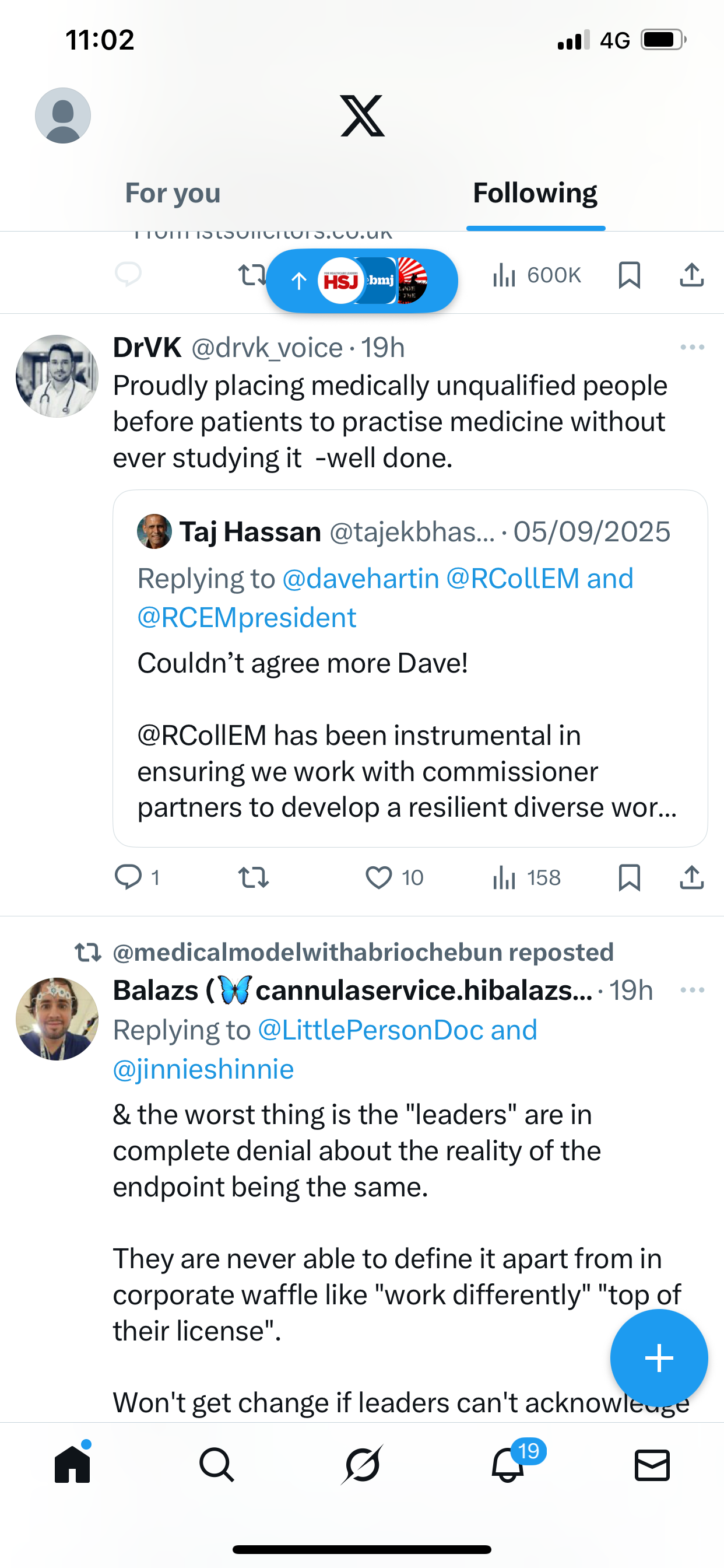Select the Following tab

click(x=535, y=194)
